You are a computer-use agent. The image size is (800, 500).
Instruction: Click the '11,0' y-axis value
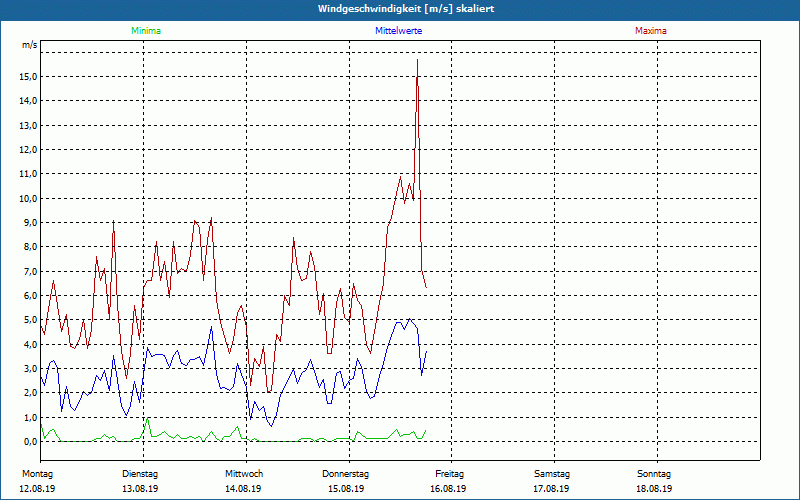28,174
